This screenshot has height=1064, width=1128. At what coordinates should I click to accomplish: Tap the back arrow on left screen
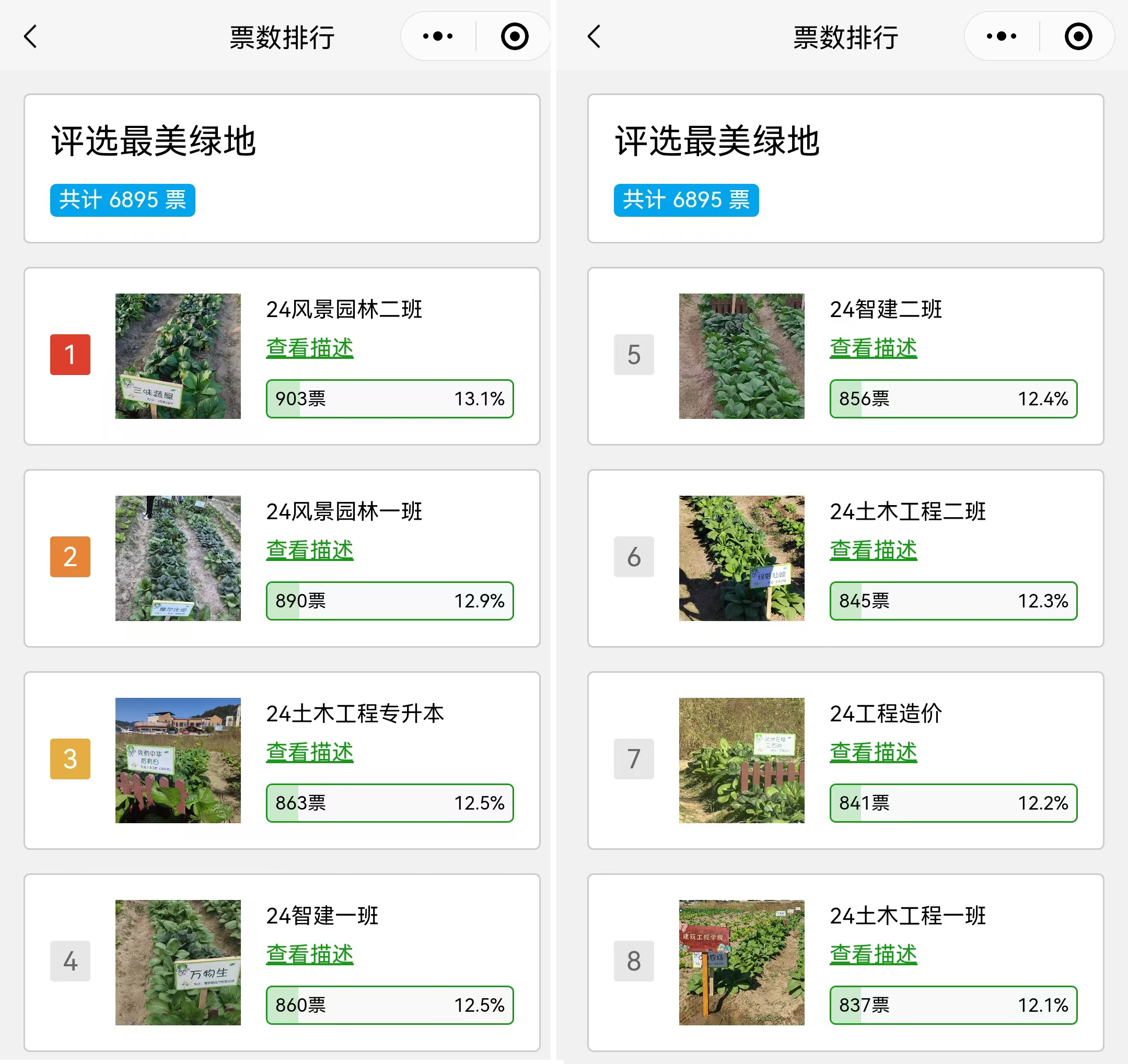[x=31, y=37]
